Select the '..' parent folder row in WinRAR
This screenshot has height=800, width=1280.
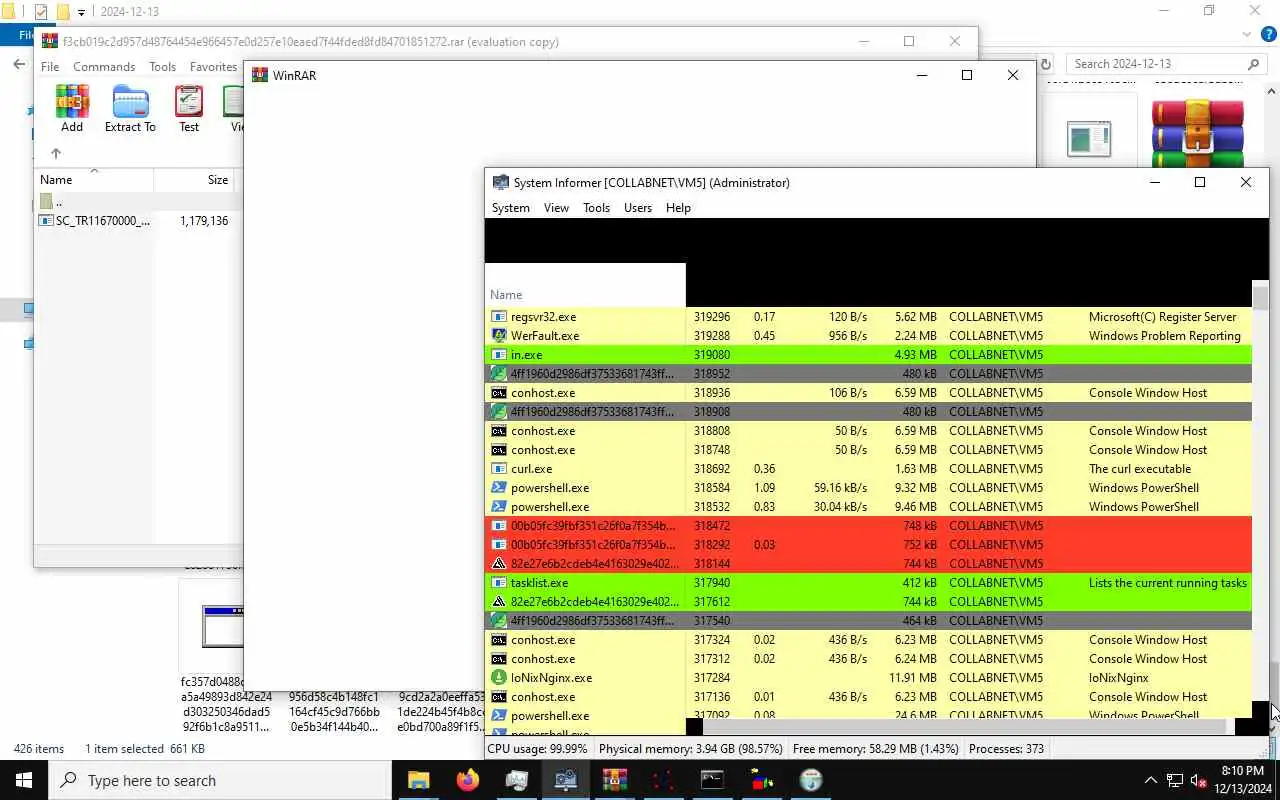[136, 202]
